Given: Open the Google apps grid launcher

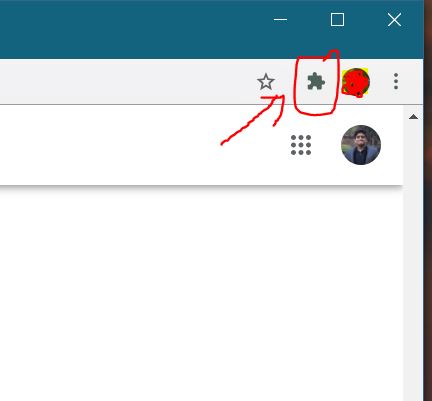Looking at the screenshot, I should [x=301, y=145].
